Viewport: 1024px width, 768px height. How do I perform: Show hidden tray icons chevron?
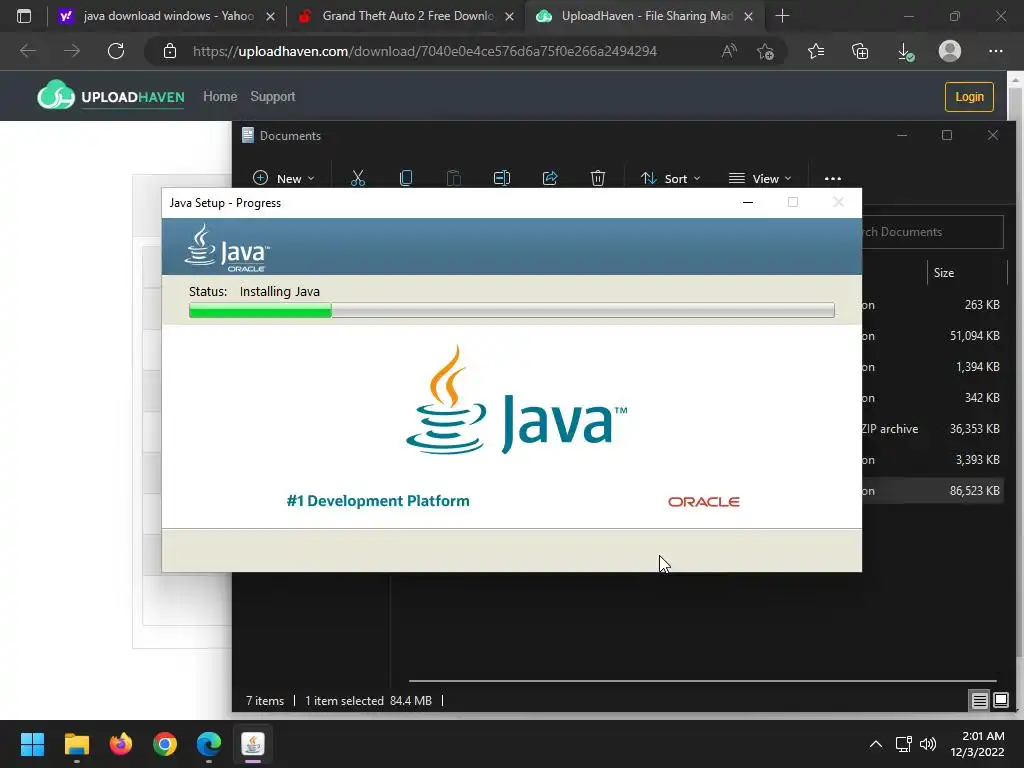876,744
